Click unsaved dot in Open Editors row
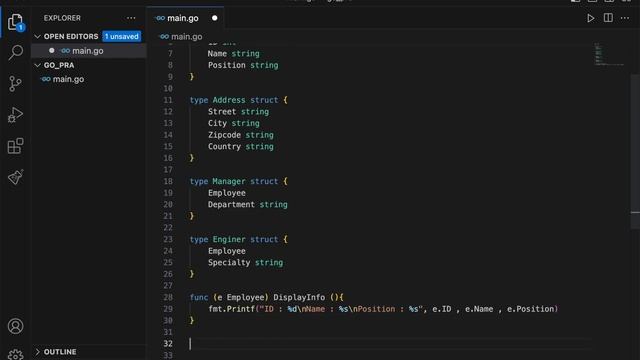This screenshot has width=640, height=360. [51, 51]
